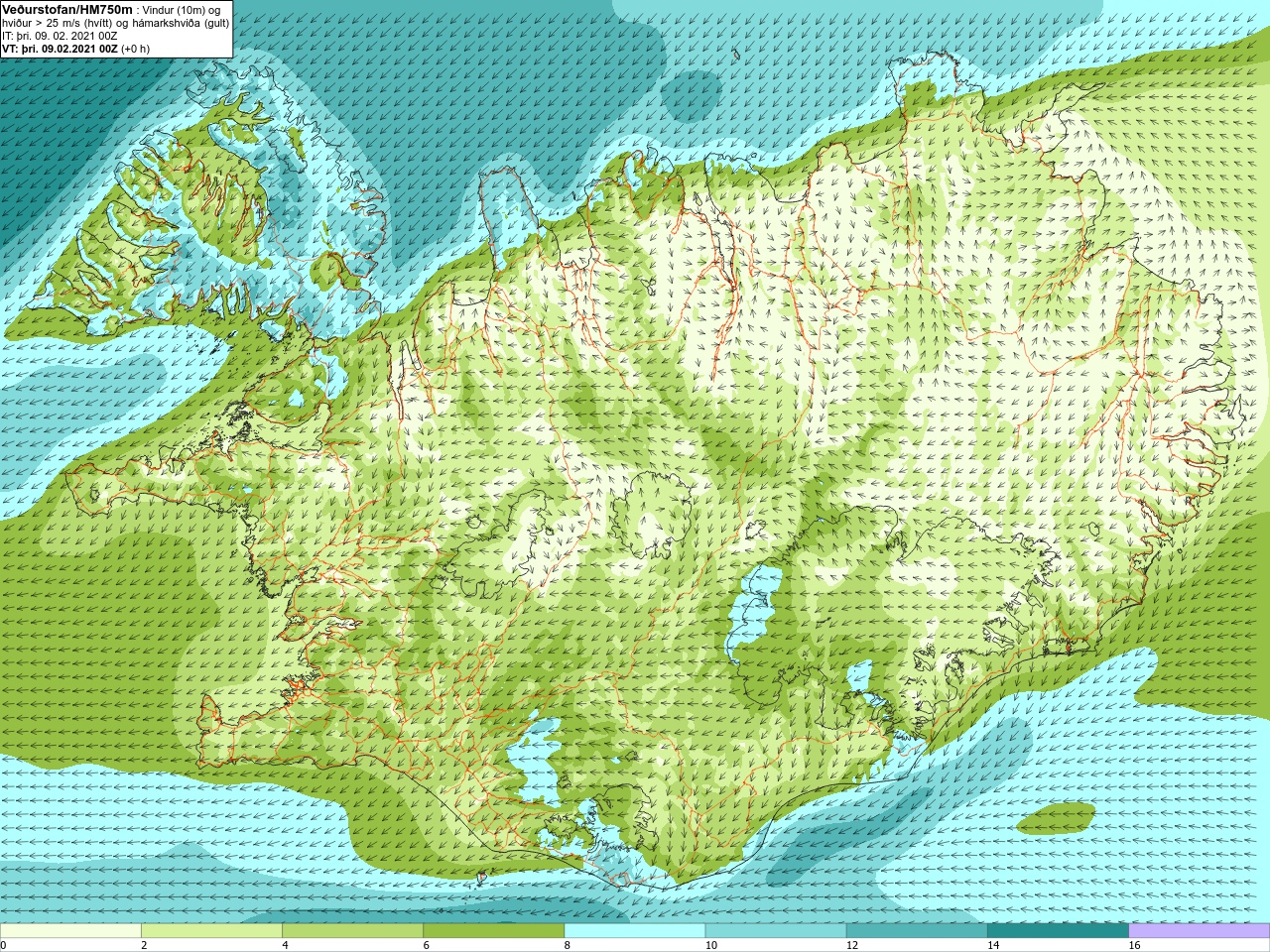Screen dimensions: 1270x952
Task: Click the purple 16+ m/s legend swatch
Action: [x=1199, y=930]
